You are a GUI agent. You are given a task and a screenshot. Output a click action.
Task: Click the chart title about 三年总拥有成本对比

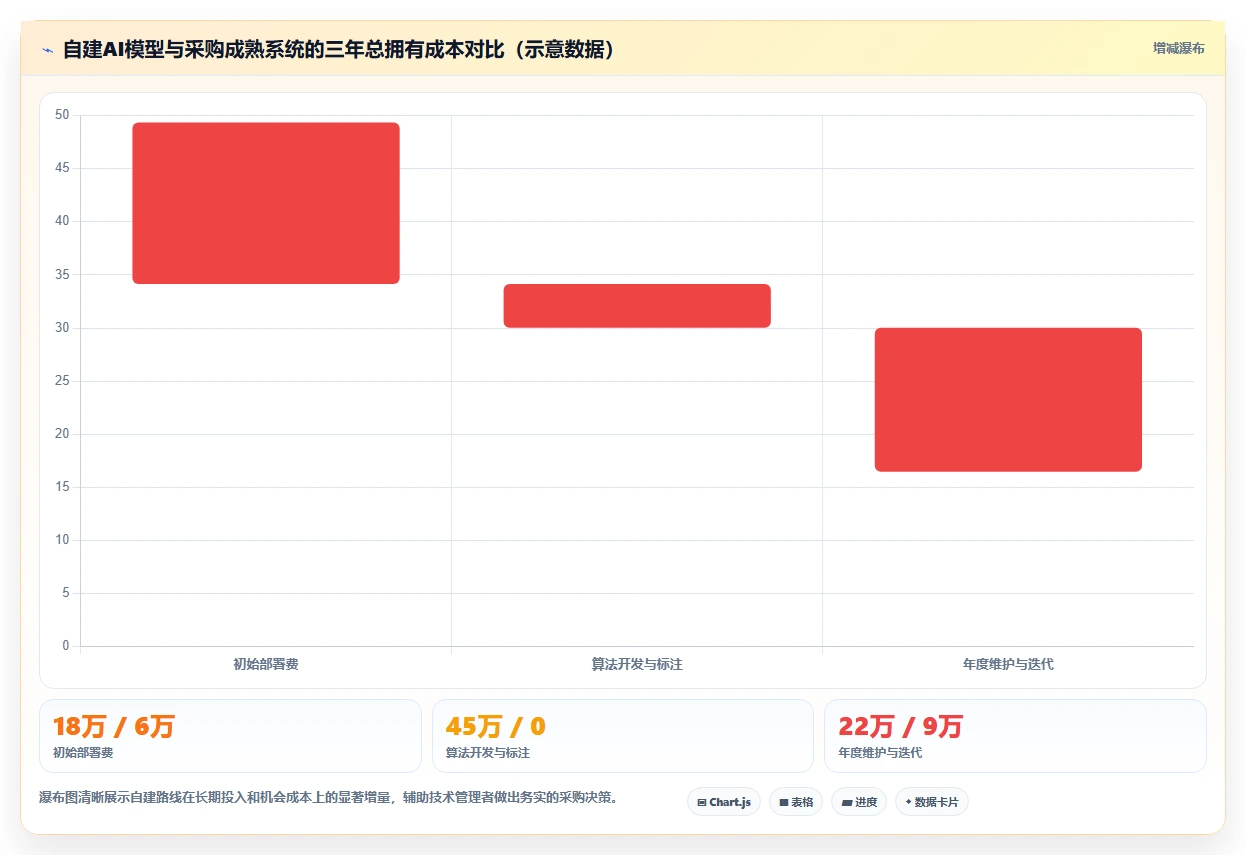pos(338,49)
